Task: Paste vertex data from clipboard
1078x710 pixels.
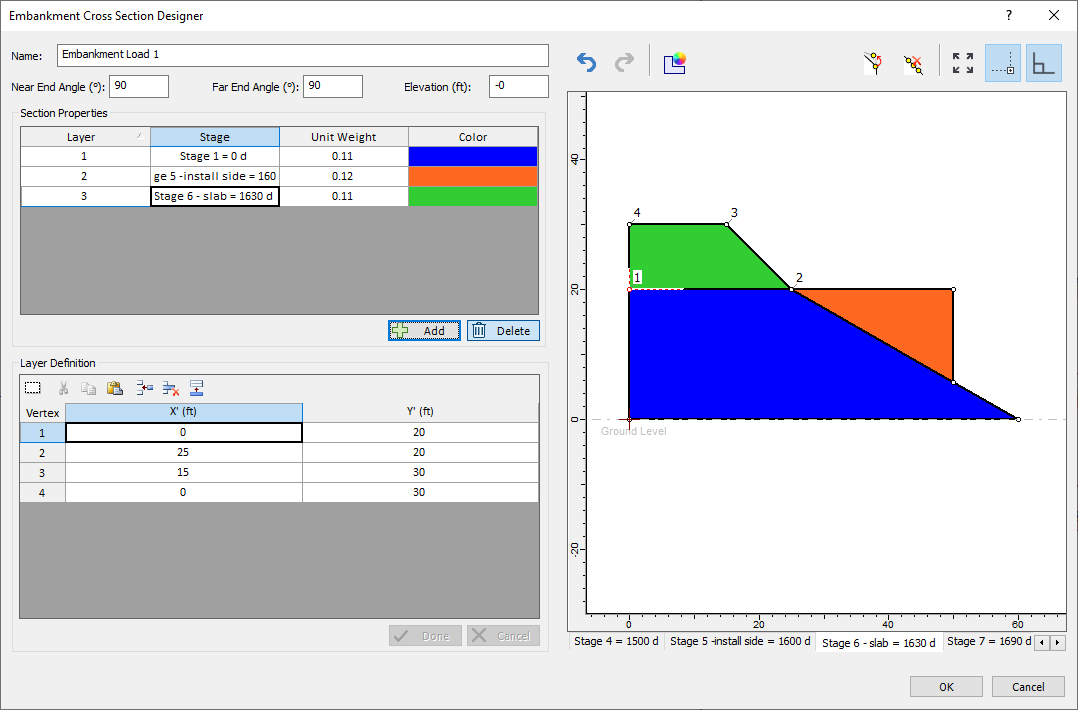Action: (x=115, y=387)
